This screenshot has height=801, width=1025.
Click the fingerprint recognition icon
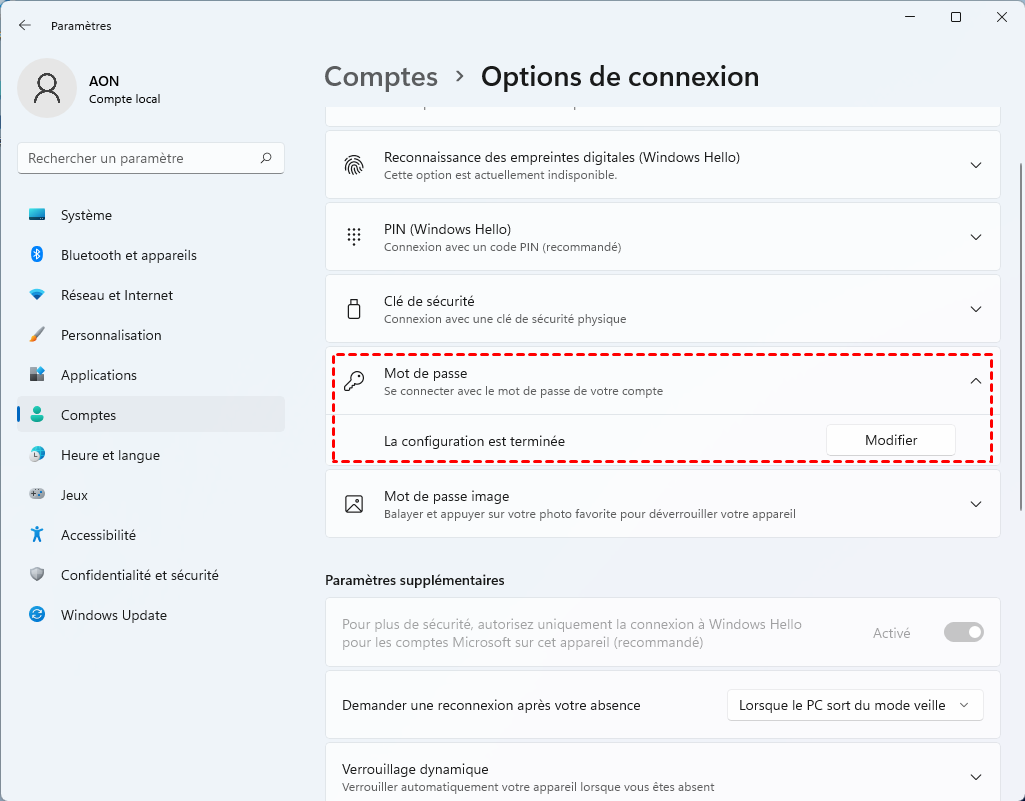(x=354, y=165)
